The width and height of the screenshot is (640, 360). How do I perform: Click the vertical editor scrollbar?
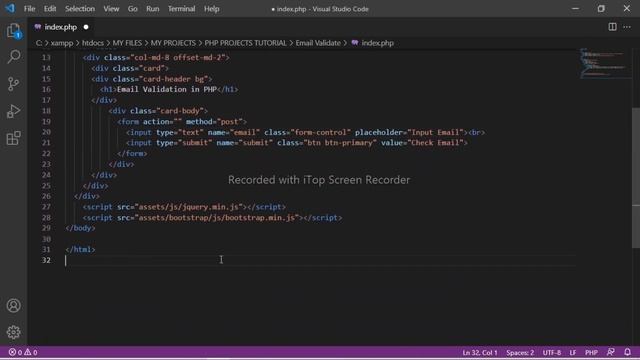pos(636,178)
